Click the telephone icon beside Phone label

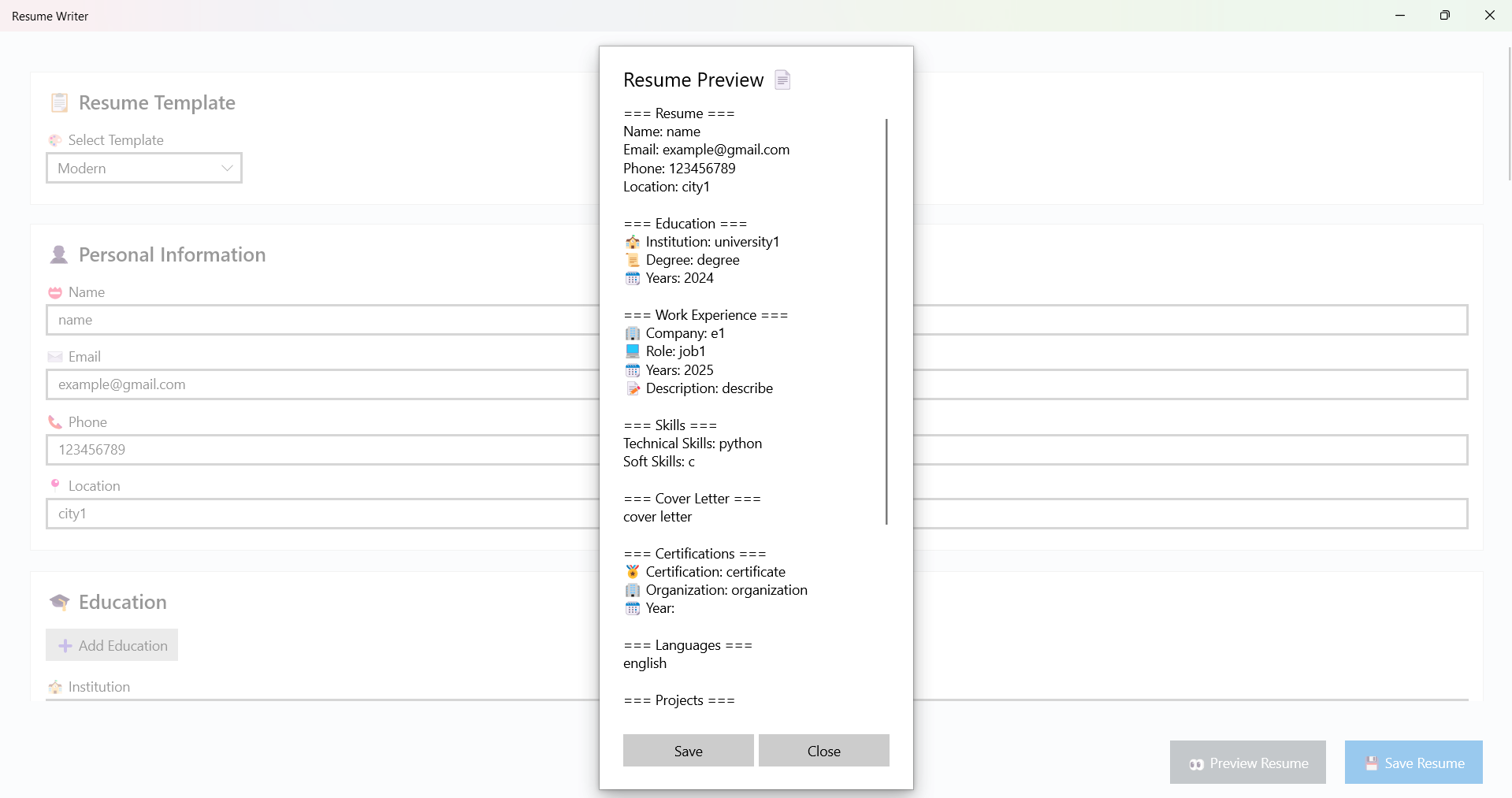(x=55, y=422)
